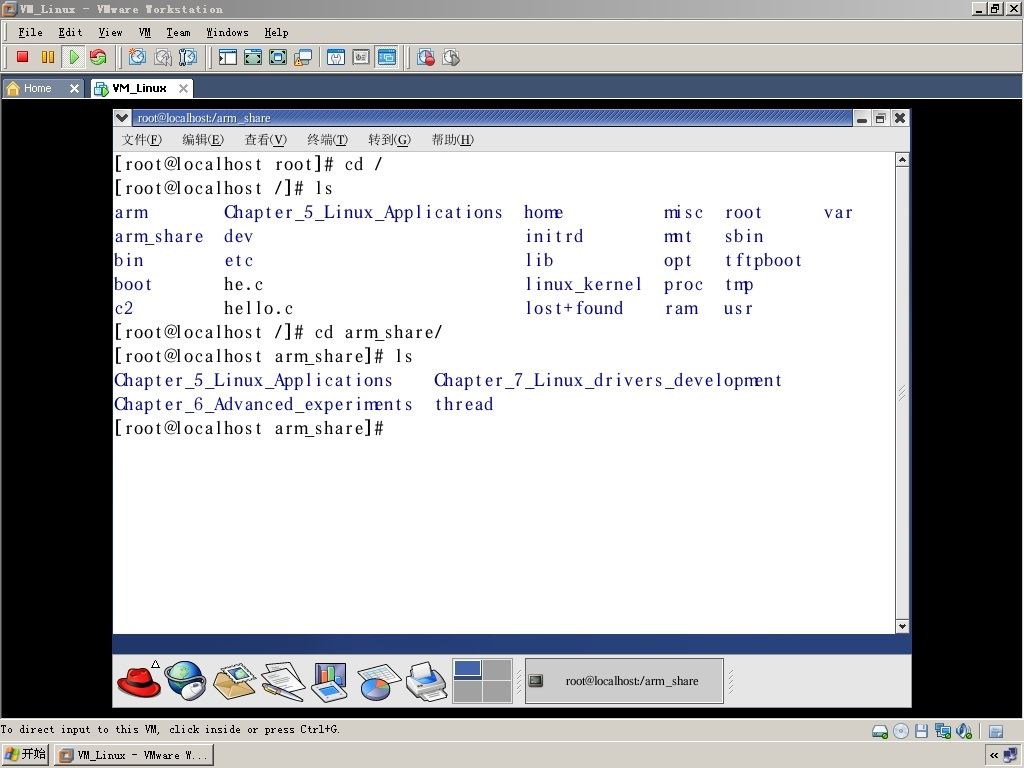Suspend the VM with the pause icon

pyautogui.click(x=48, y=57)
